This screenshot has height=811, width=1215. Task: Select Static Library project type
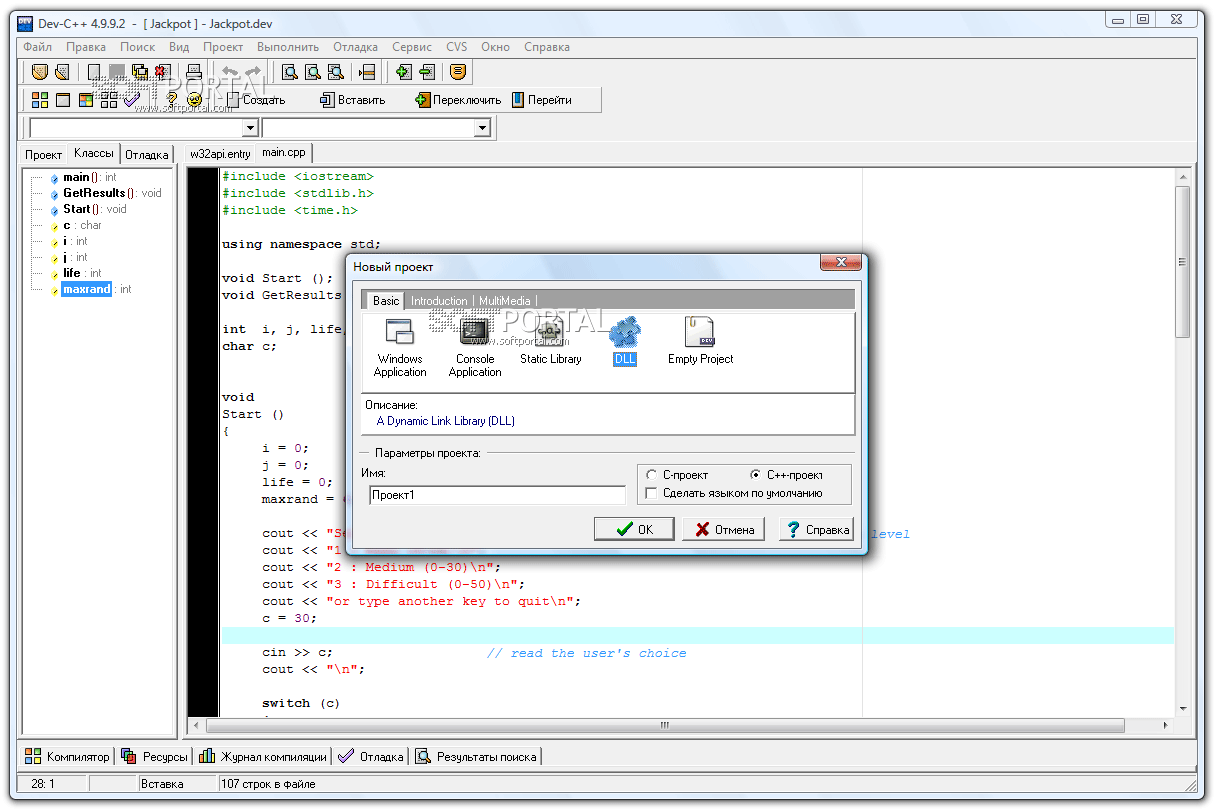pyautogui.click(x=550, y=342)
